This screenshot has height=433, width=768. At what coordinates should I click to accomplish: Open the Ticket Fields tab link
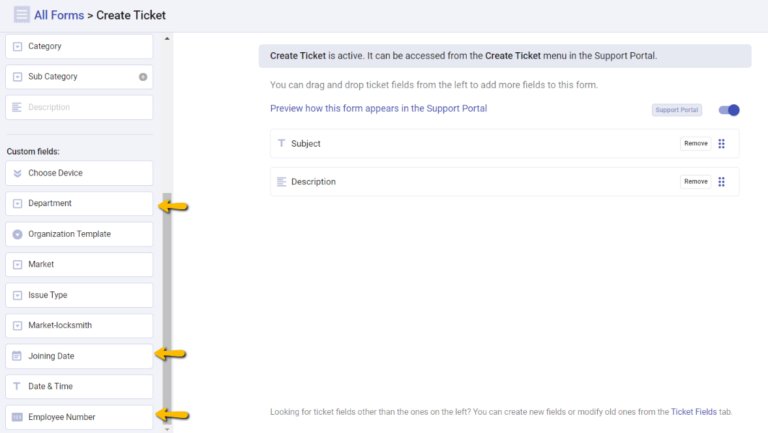(694, 412)
